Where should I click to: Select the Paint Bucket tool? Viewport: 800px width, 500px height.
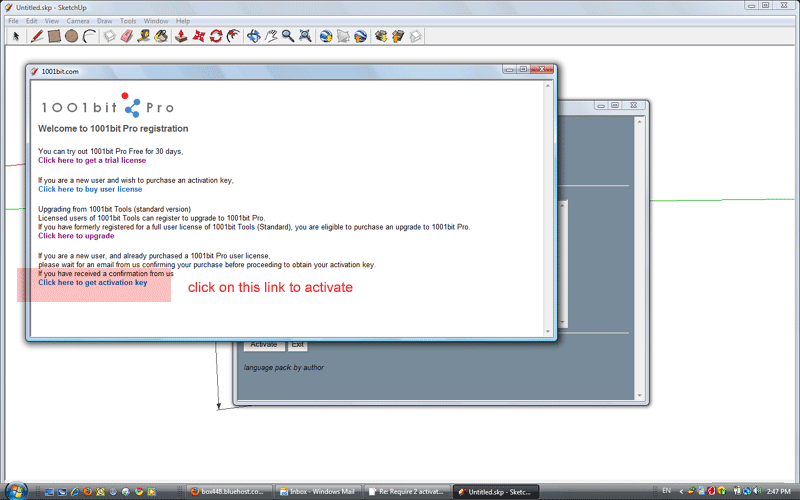tap(161, 36)
